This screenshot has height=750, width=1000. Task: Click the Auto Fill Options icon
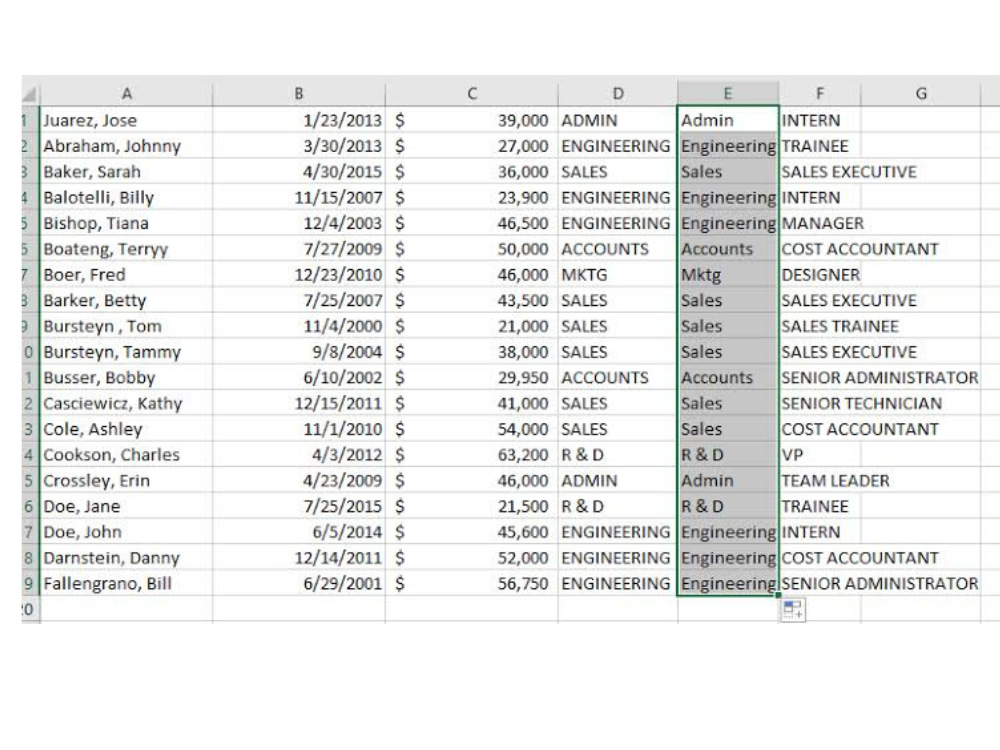[x=793, y=609]
